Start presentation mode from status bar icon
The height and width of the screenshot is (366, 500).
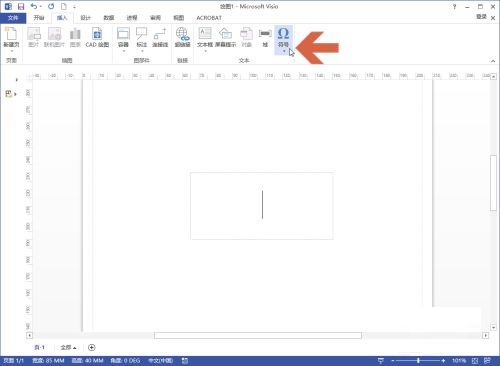pyautogui.click(x=380, y=360)
